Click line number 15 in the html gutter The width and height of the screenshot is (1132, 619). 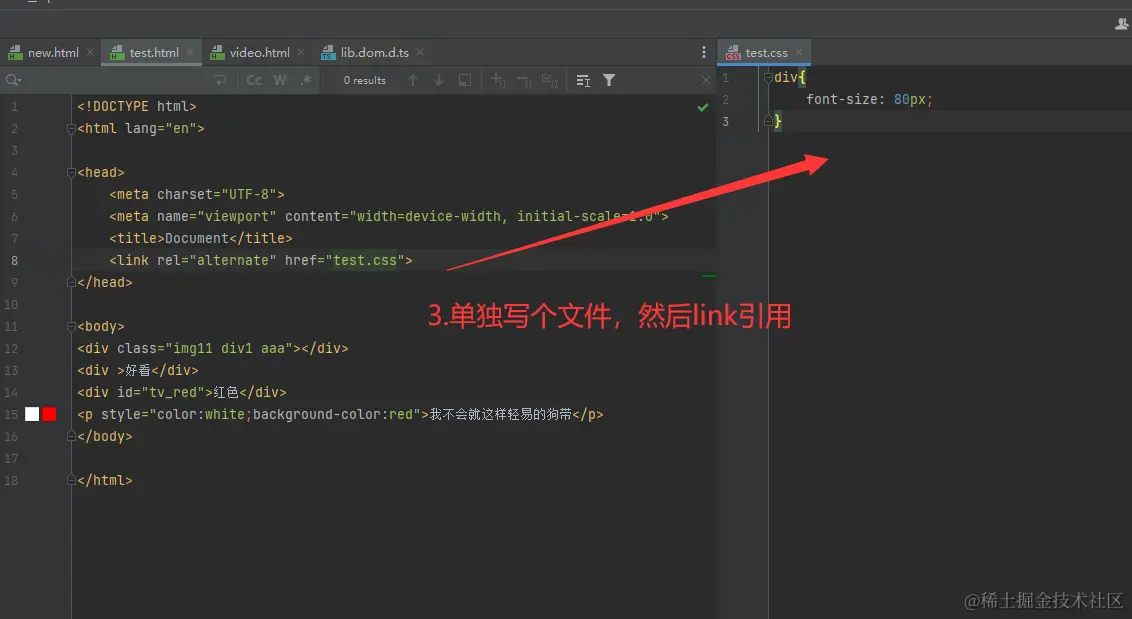point(12,415)
